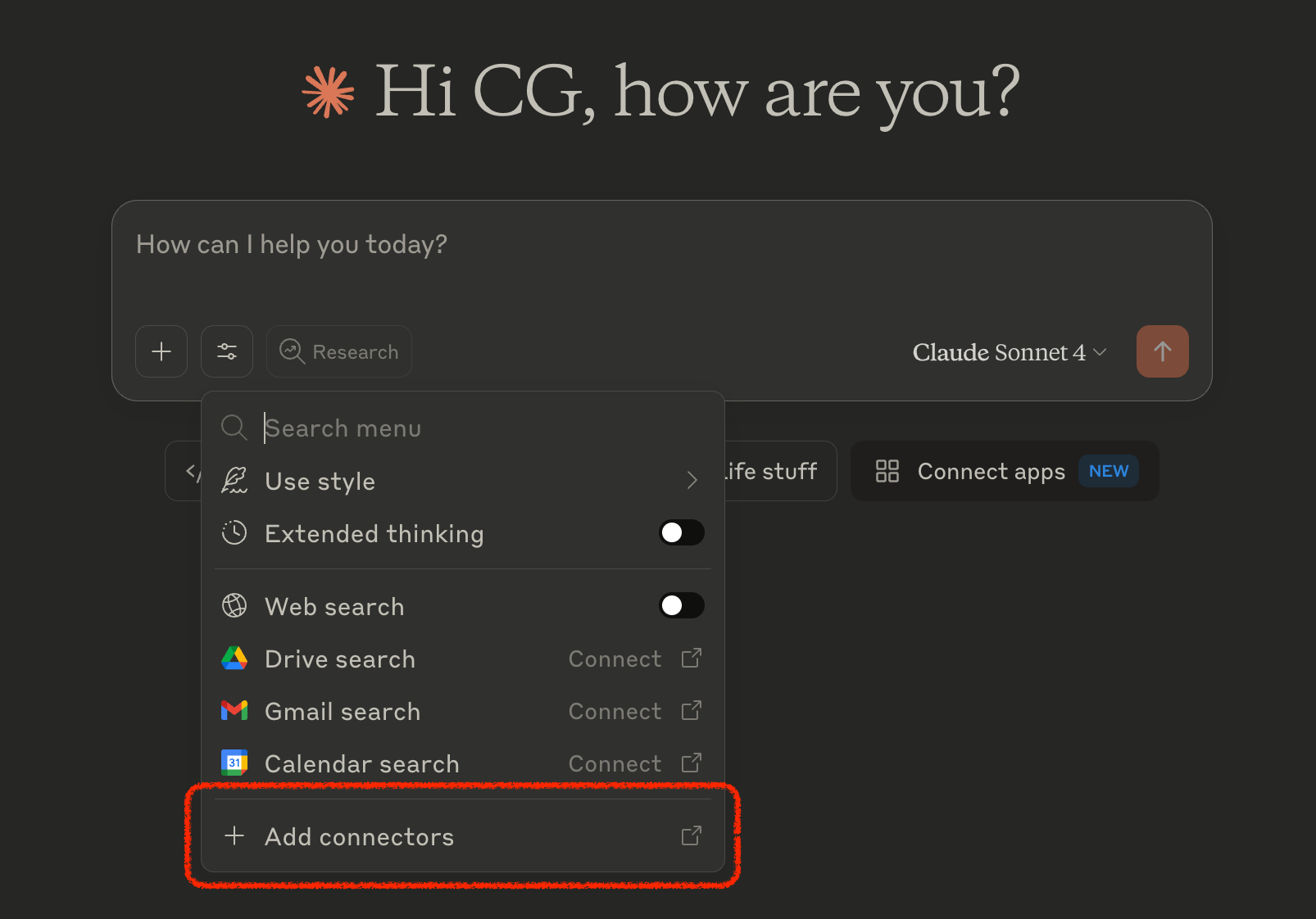Click the plus attachment button
This screenshot has height=919, width=1316.
click(x=161, y=351)
